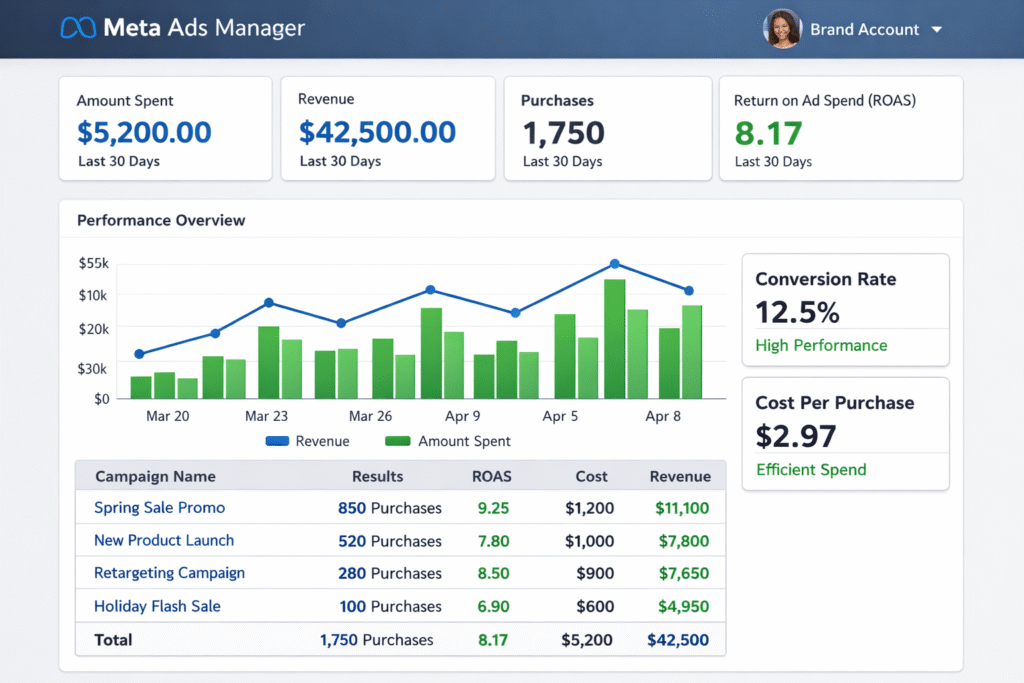This screenshot has width=1024, height=683.
Task: Select the Retargeting Campaign link
Action: (169, 573)
